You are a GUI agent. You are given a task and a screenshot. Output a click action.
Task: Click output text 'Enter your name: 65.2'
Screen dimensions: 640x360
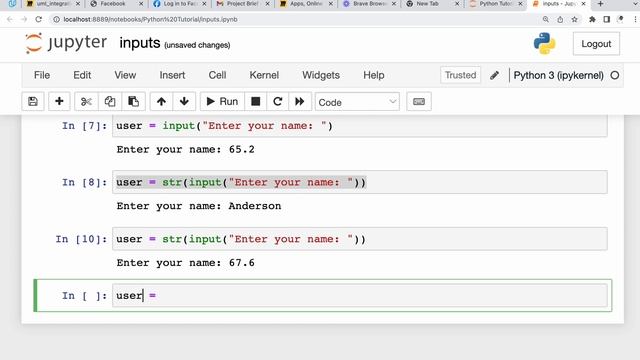[x=185, y=149]
